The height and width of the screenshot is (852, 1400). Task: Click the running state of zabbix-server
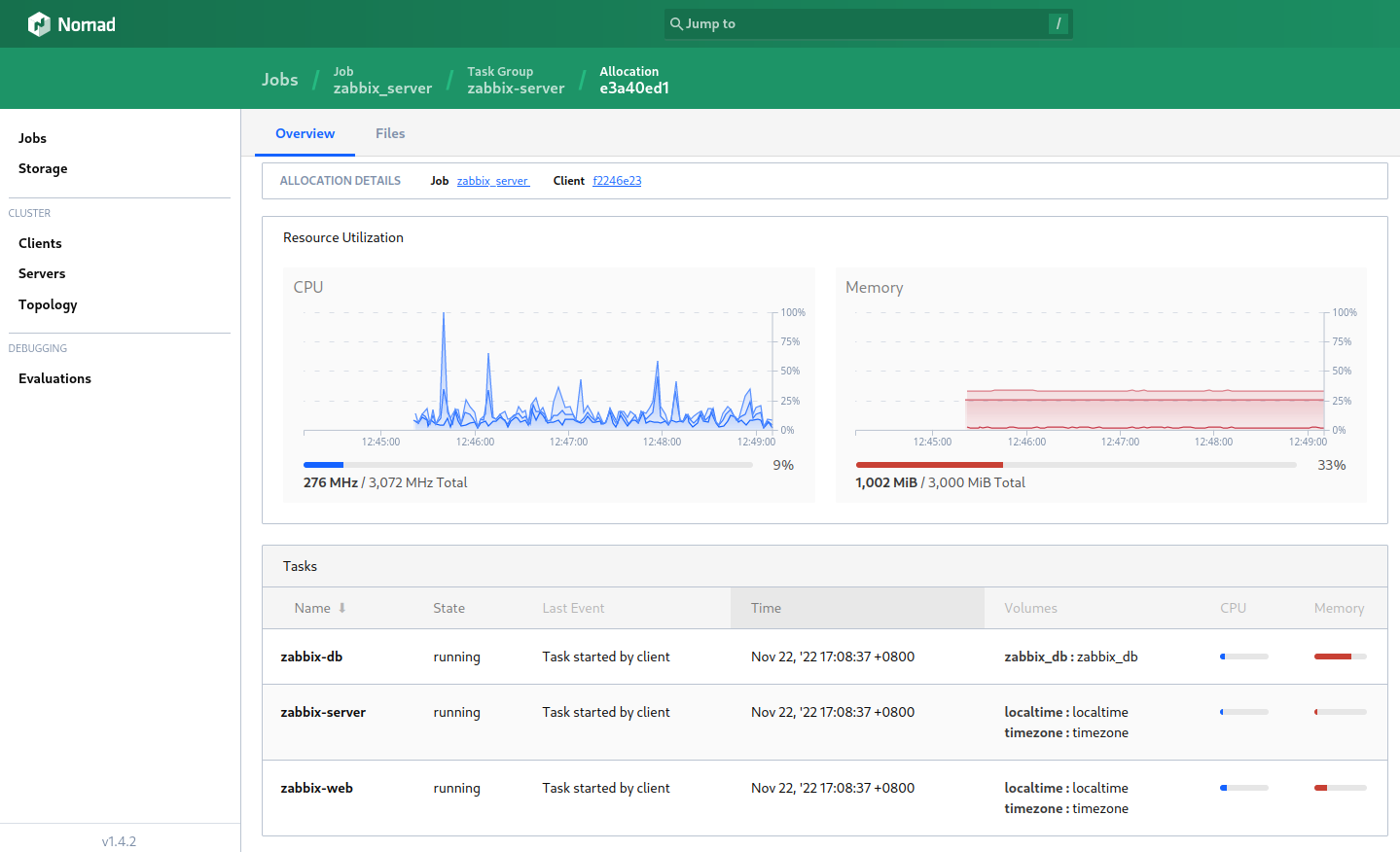(456, 712)
